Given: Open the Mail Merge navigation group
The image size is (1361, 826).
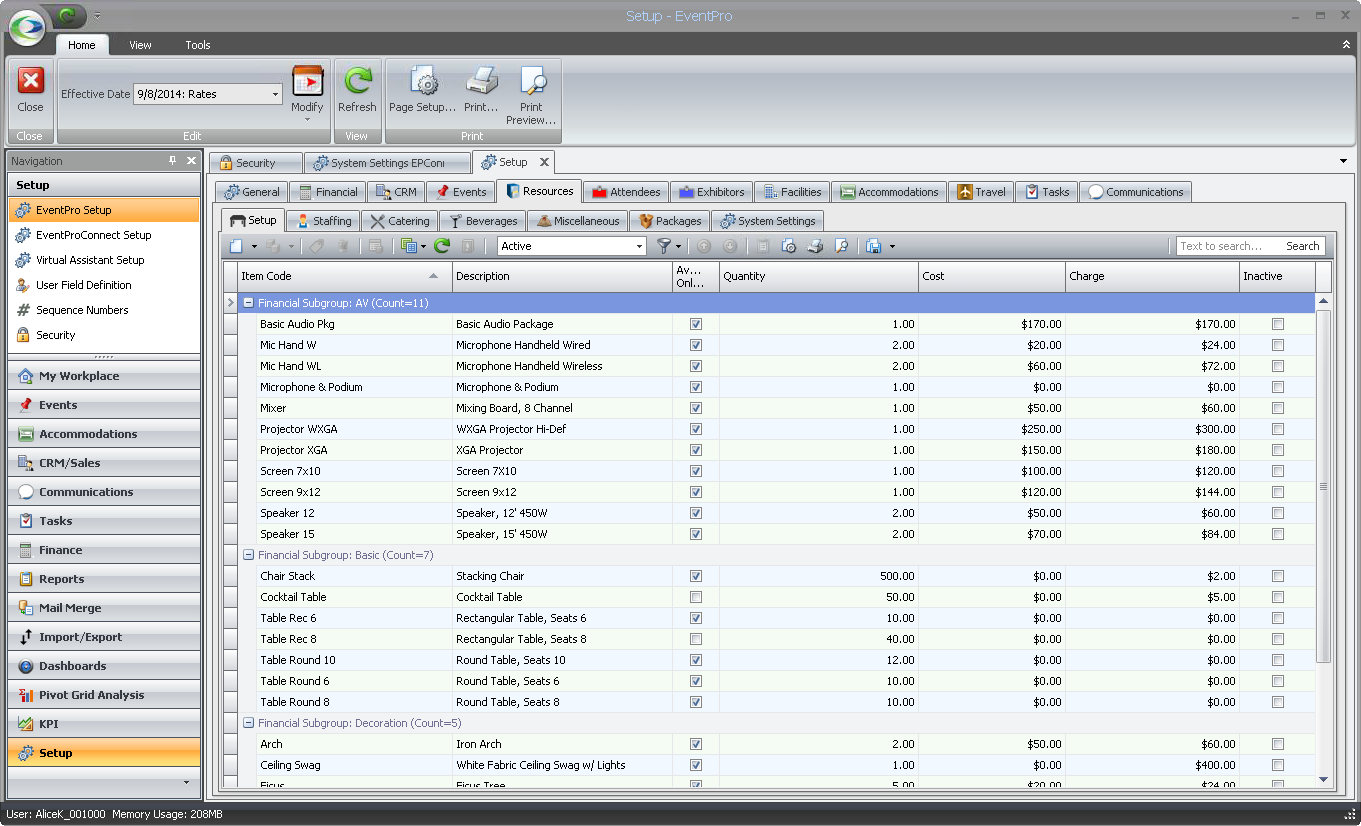Looking at the screenshot, I should coord(104,608).
